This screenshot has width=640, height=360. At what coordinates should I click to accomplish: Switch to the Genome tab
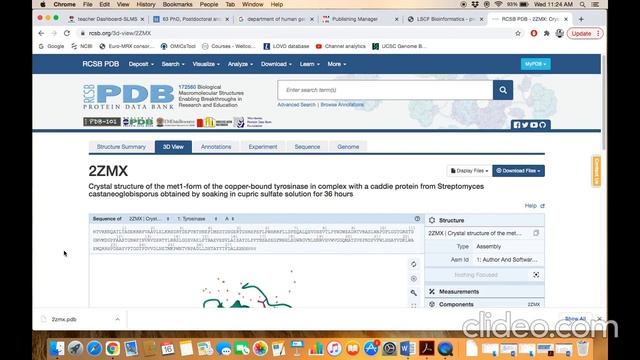click(x=348, y=147)
